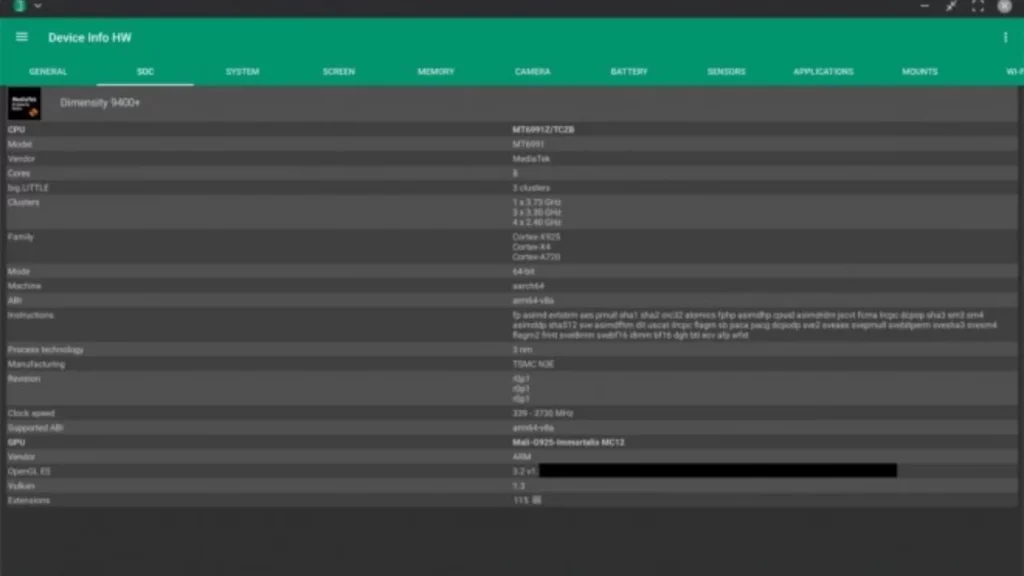Open the three-dot overflow menu

tap(1005, 37)
